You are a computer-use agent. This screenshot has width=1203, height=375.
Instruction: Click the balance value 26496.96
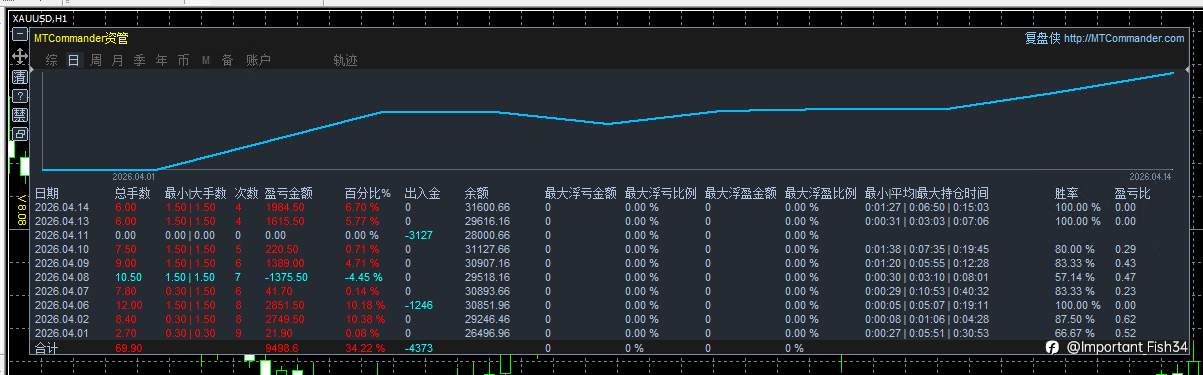[487, 333]
